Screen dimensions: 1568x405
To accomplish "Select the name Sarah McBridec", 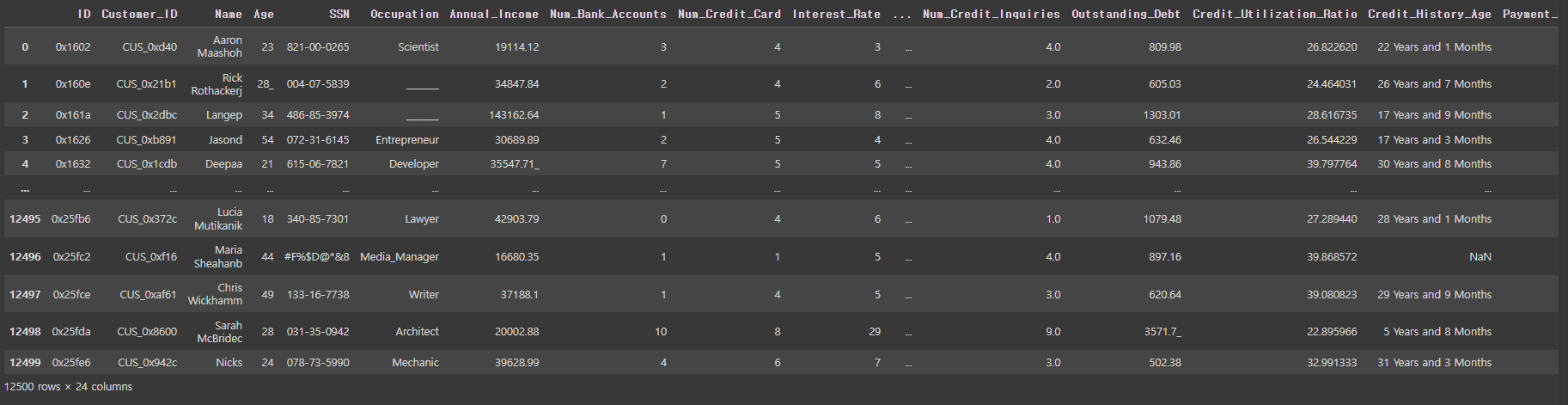I will point(220,332).
